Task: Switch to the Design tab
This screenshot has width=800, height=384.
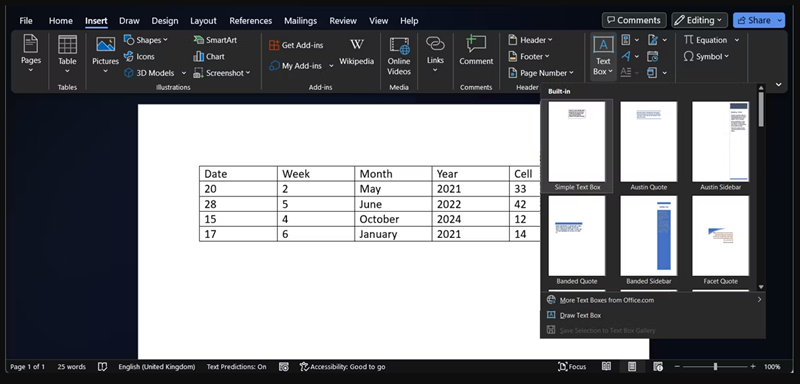Action: click(x=165, y=21)
